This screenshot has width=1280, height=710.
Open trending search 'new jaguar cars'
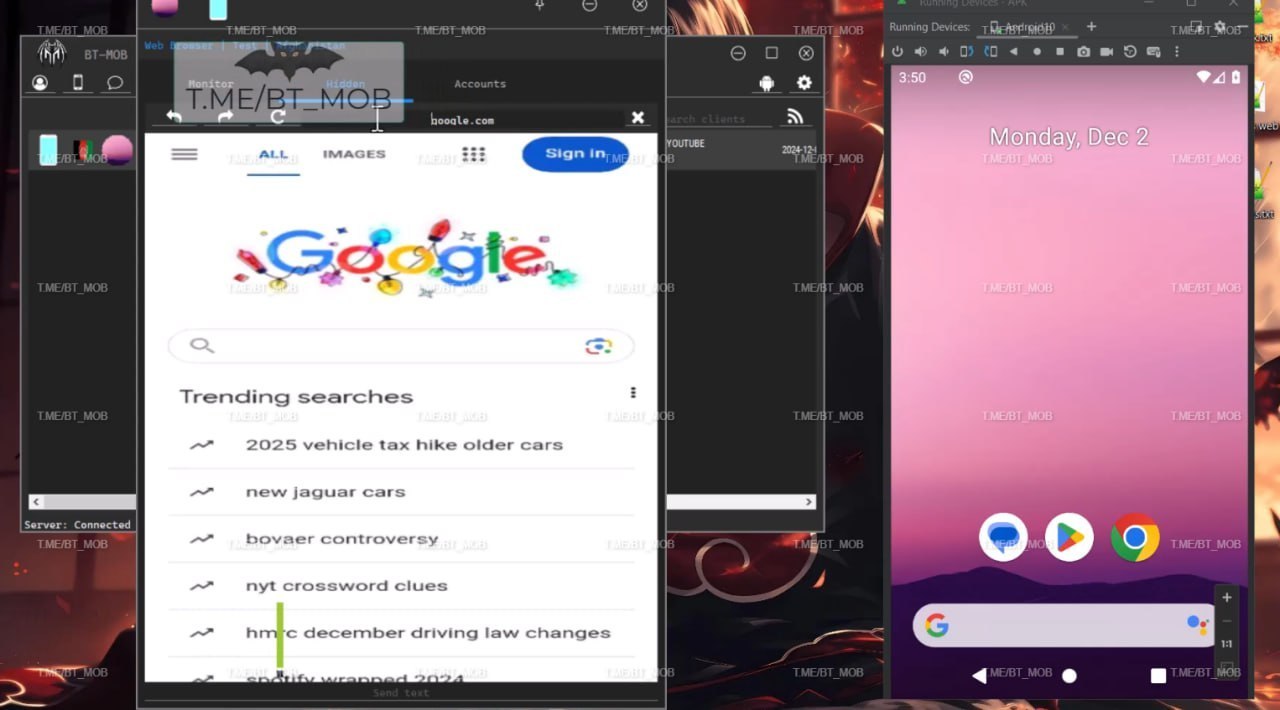click(x=325, y=492)
